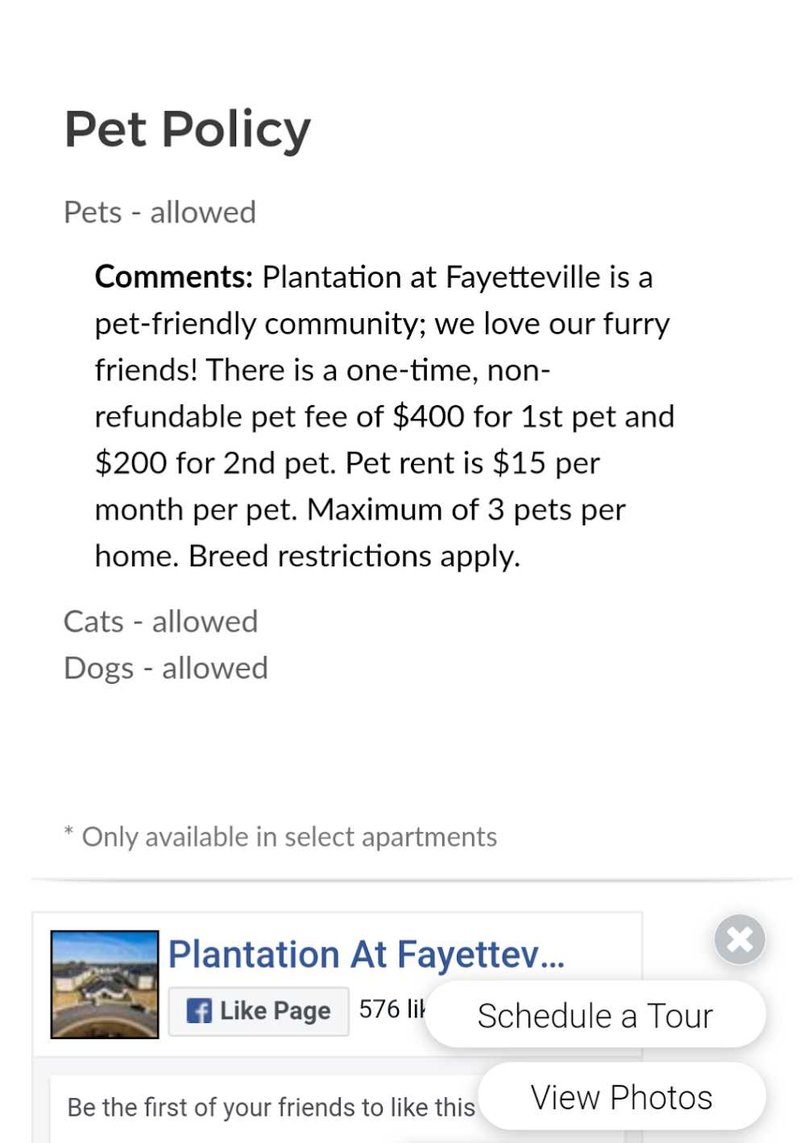Screen dimensions: 800x1143
Task: Click the $400 pet fee amount
Action: pos(430,416)
